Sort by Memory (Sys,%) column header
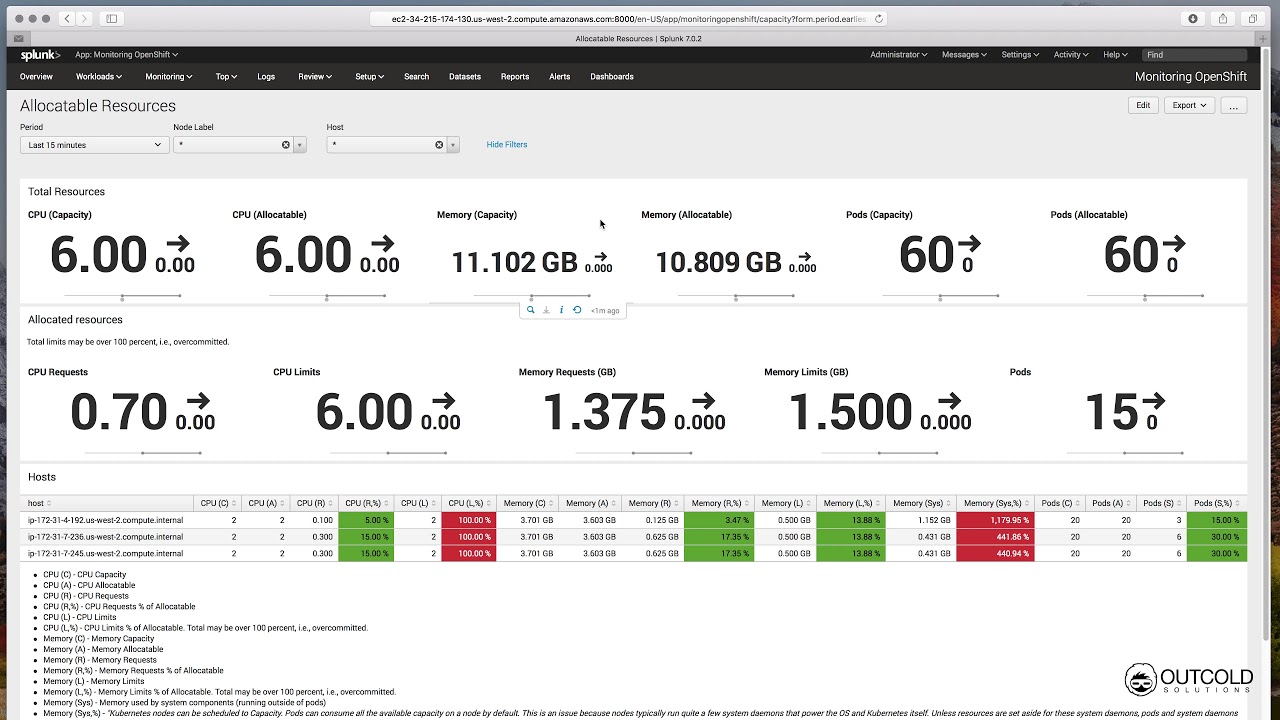1280x720 pixels. click(x=995, y=503)
